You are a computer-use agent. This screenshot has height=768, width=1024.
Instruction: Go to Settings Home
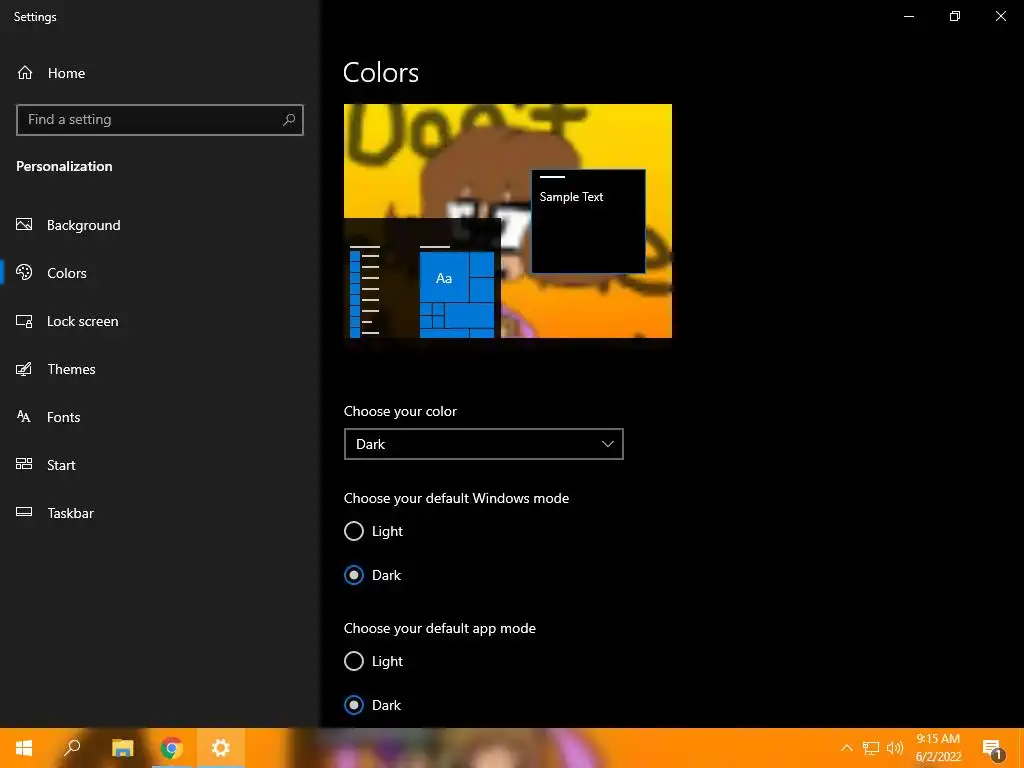[67, 73]
